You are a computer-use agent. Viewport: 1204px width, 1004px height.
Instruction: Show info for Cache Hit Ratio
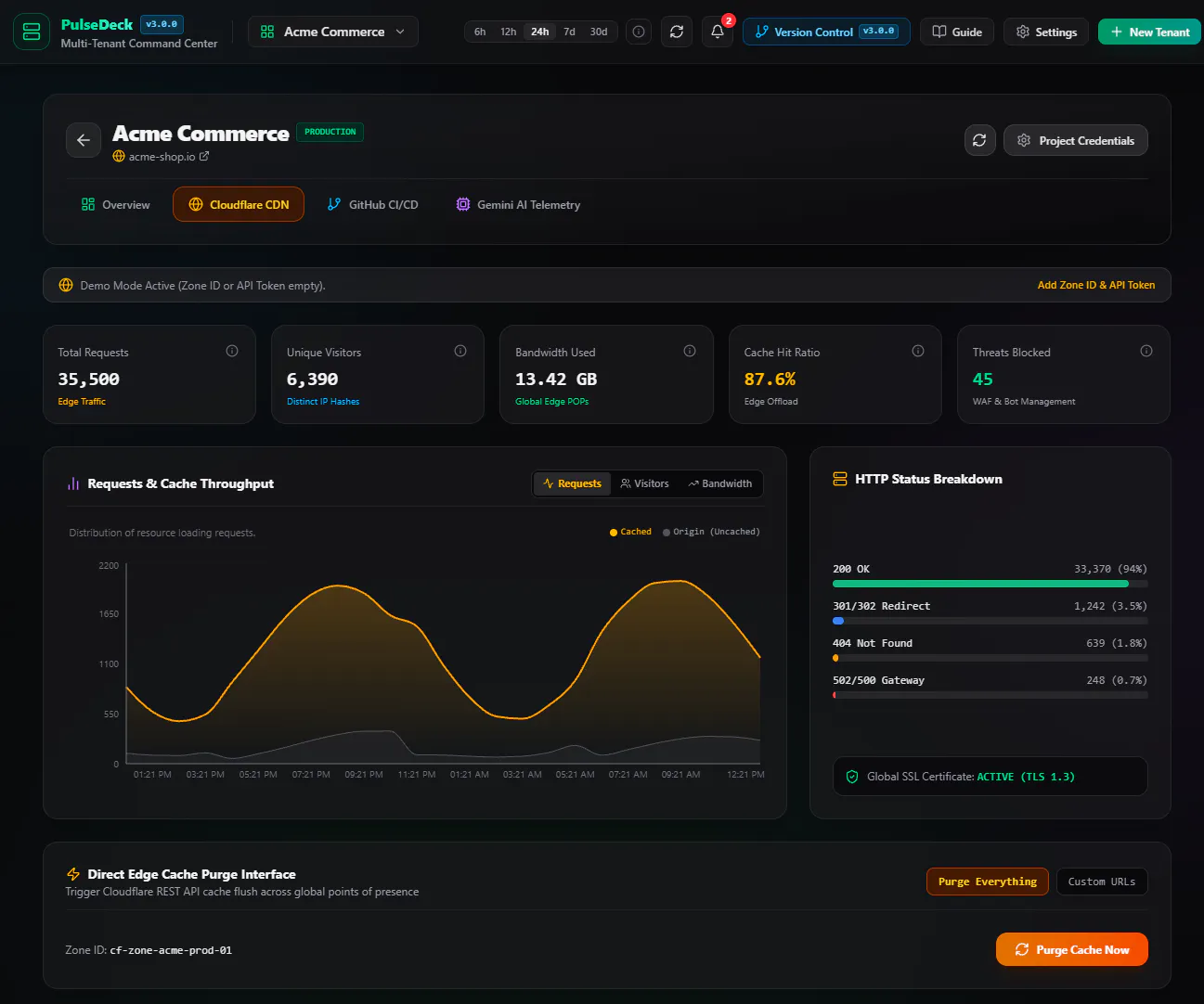click(x=918, y=351)
